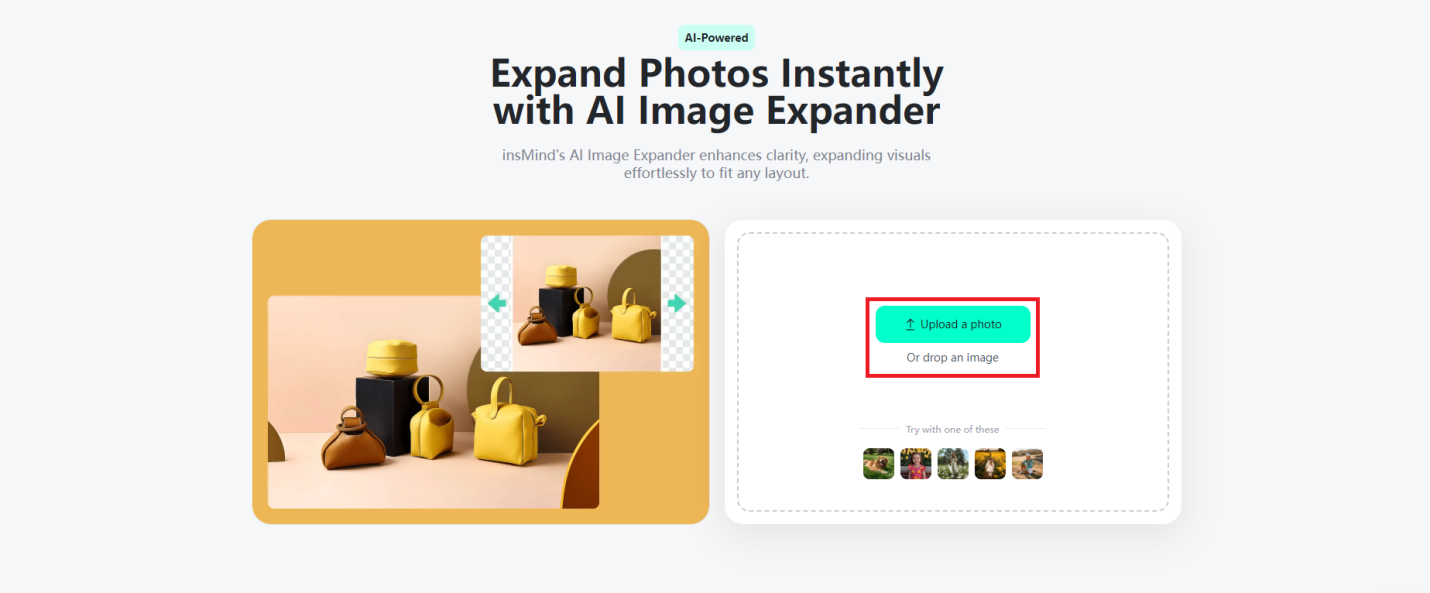Viewport: 1430px width, 593px height.
Task: Click the green Upload a photo button
Action: pyautogui.click(x=952, y=324)
